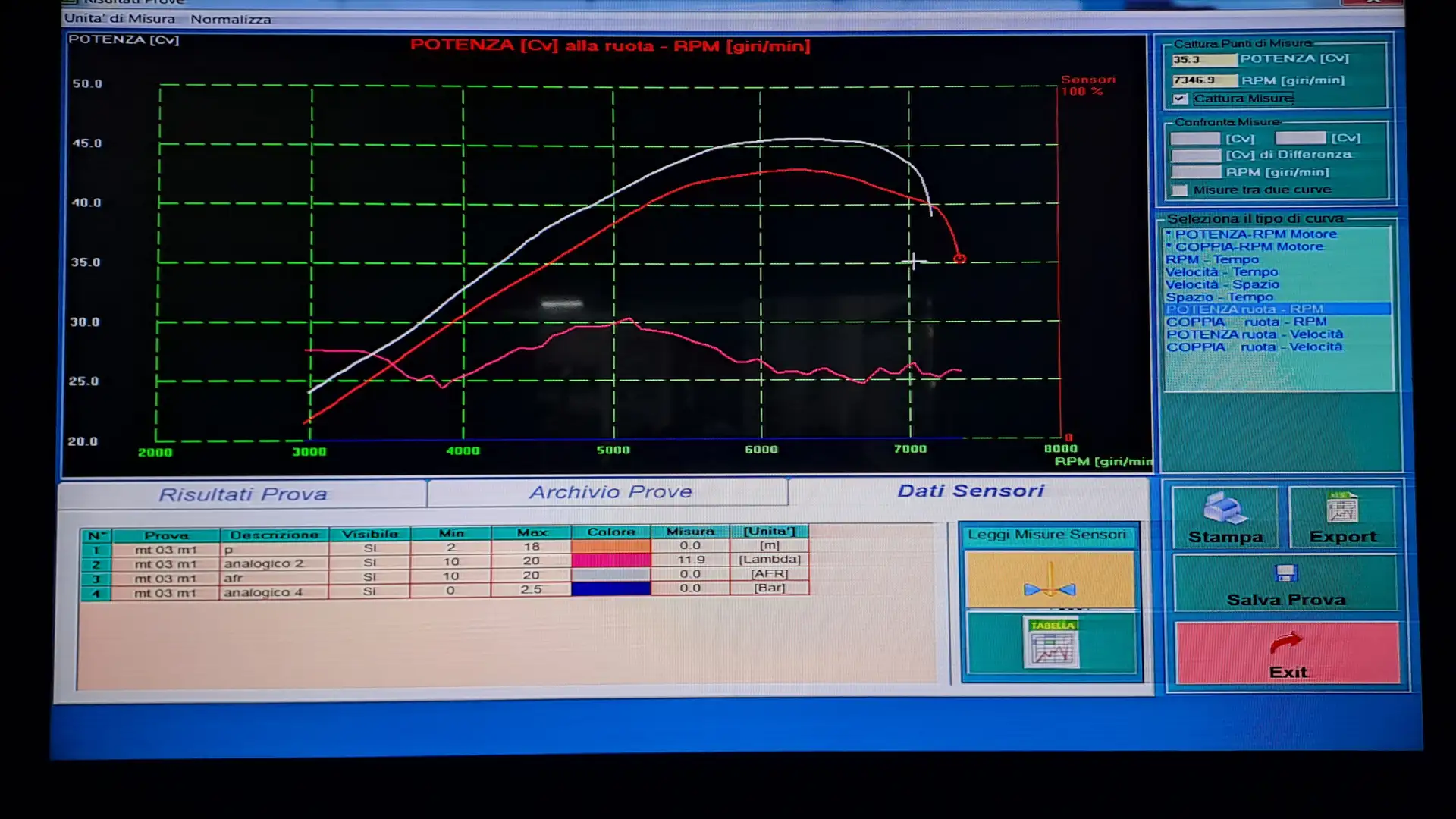Click the Salva Prova floppy disk icon
1456x819 pixels.
(x=1286, y=573)
